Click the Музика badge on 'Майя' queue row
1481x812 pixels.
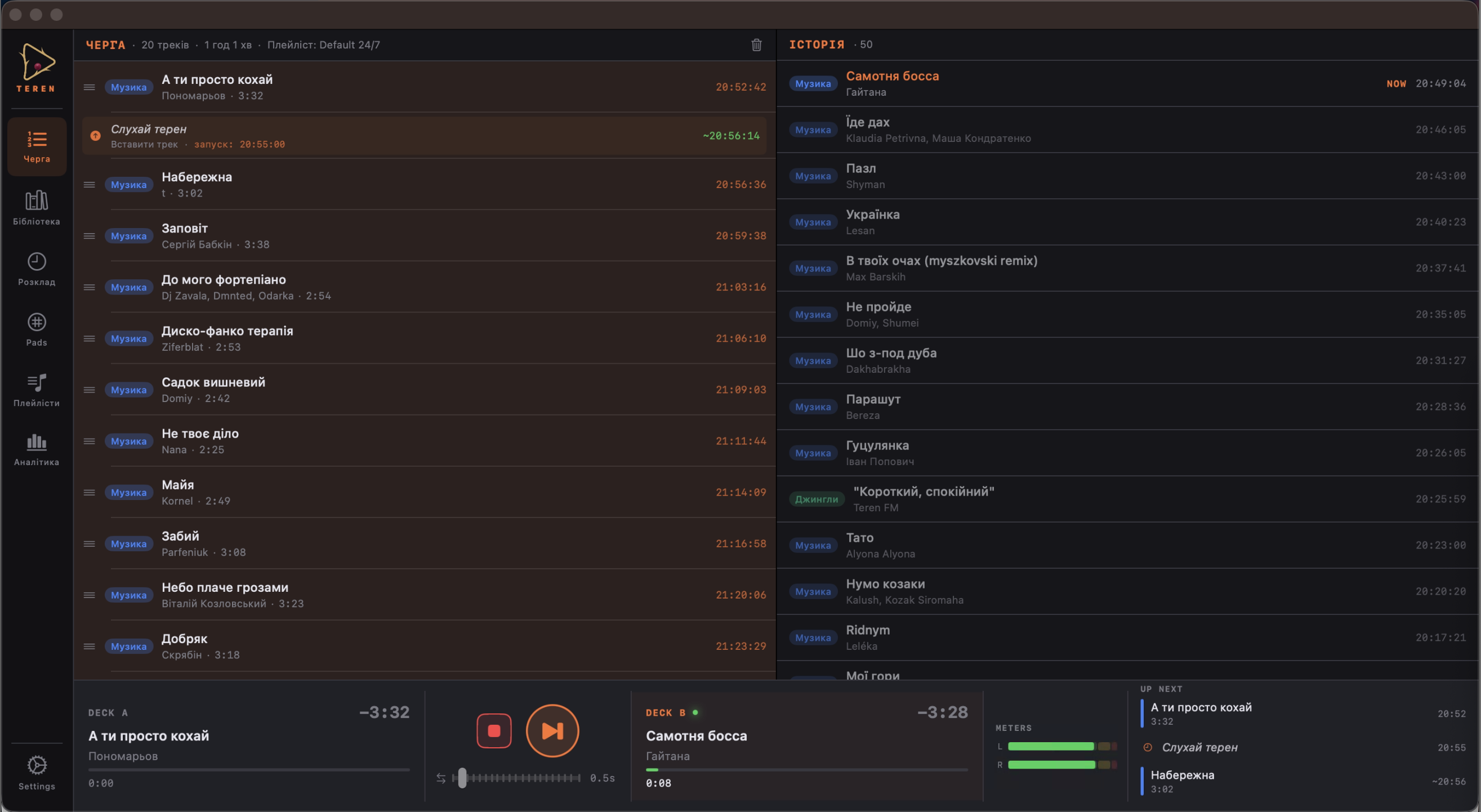click(129, 492)
